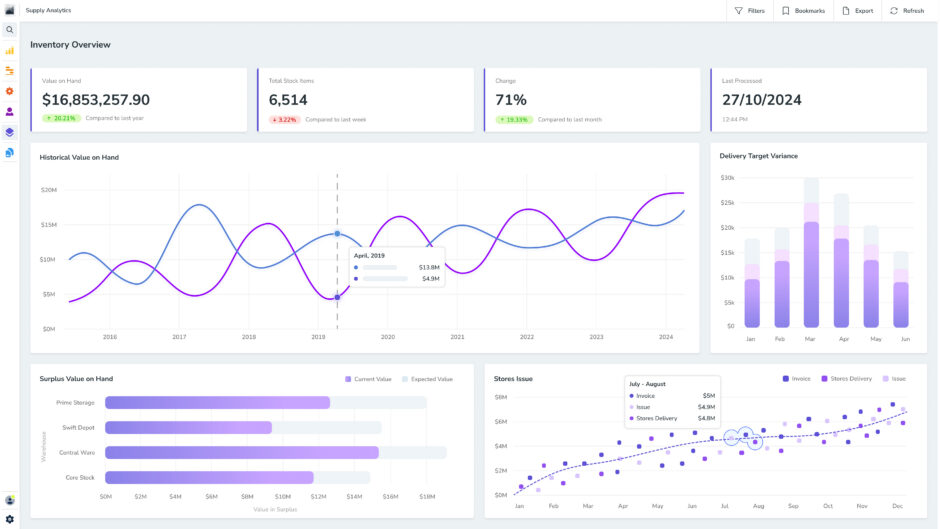Open the purple user icon in the sidebar
Image resolution: width=940 pixels, height=529 pixels.
[10, 112]
